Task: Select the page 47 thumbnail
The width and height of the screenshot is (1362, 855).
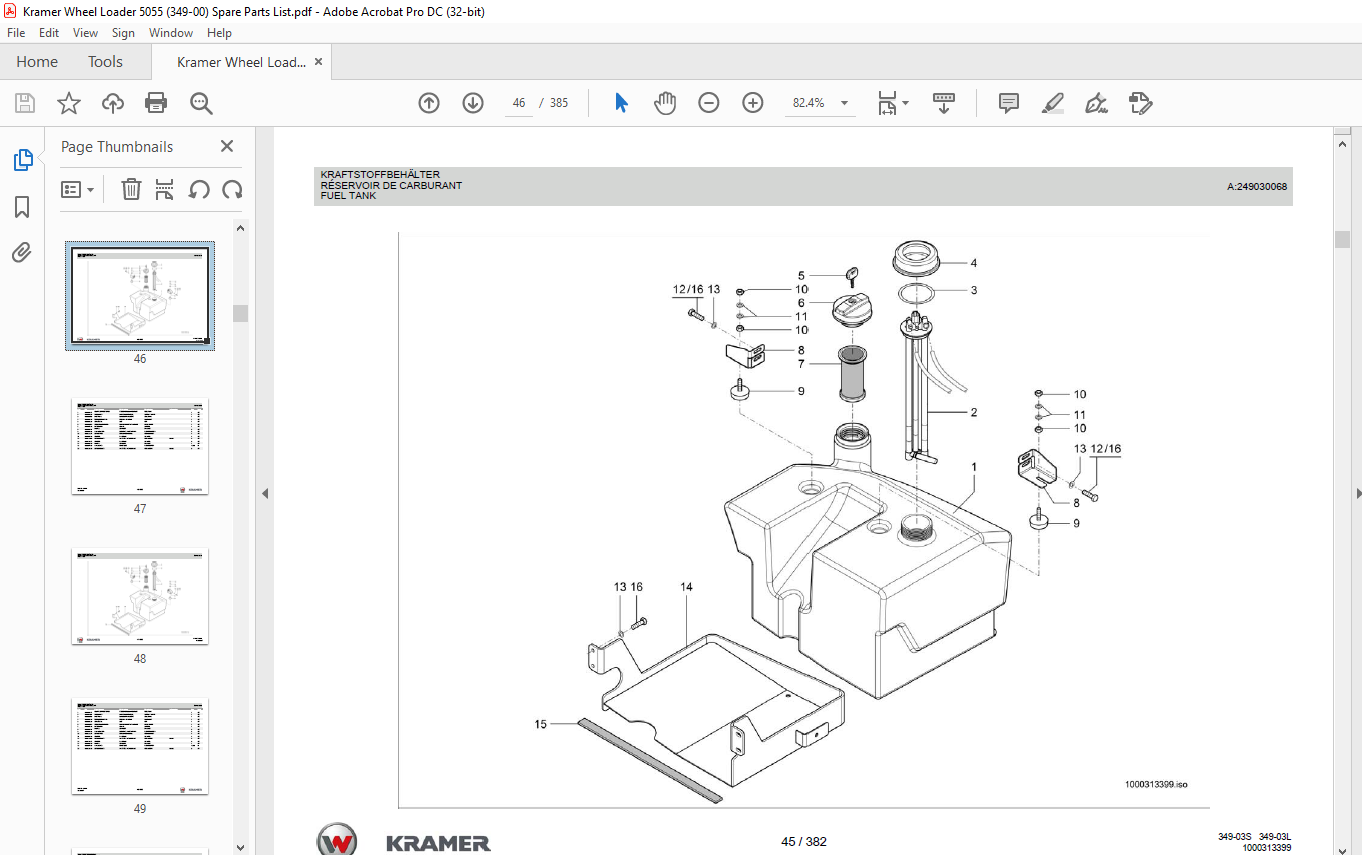Action: (140, 446)
